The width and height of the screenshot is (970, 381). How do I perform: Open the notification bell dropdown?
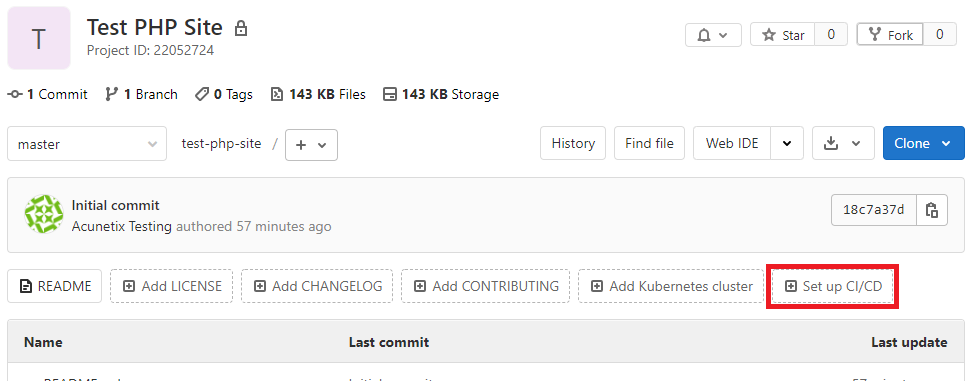tap(713, 35)
